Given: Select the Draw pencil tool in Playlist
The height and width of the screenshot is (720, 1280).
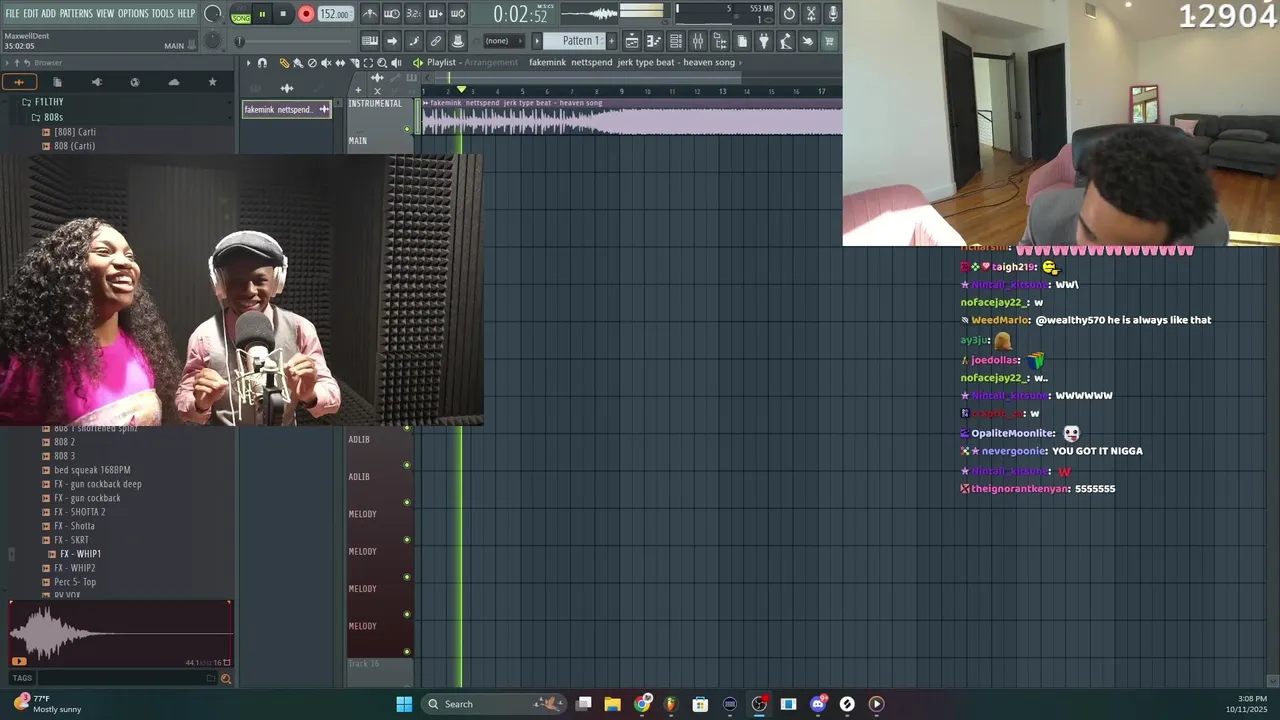Looking at the screenshot, I should tap(284, 62).
